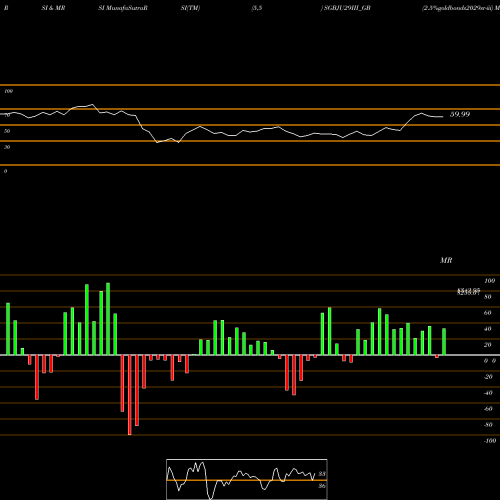Click the 'MR' panel title

click(x=446, y=260)
